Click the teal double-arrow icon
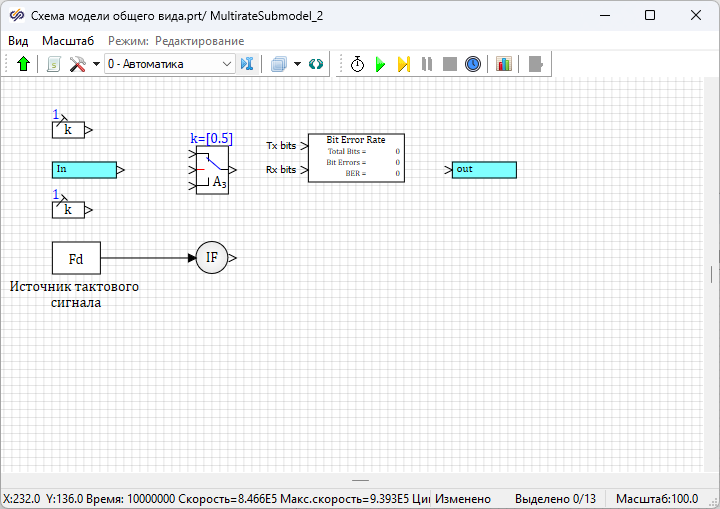720x509 pixels. (316, 64)
